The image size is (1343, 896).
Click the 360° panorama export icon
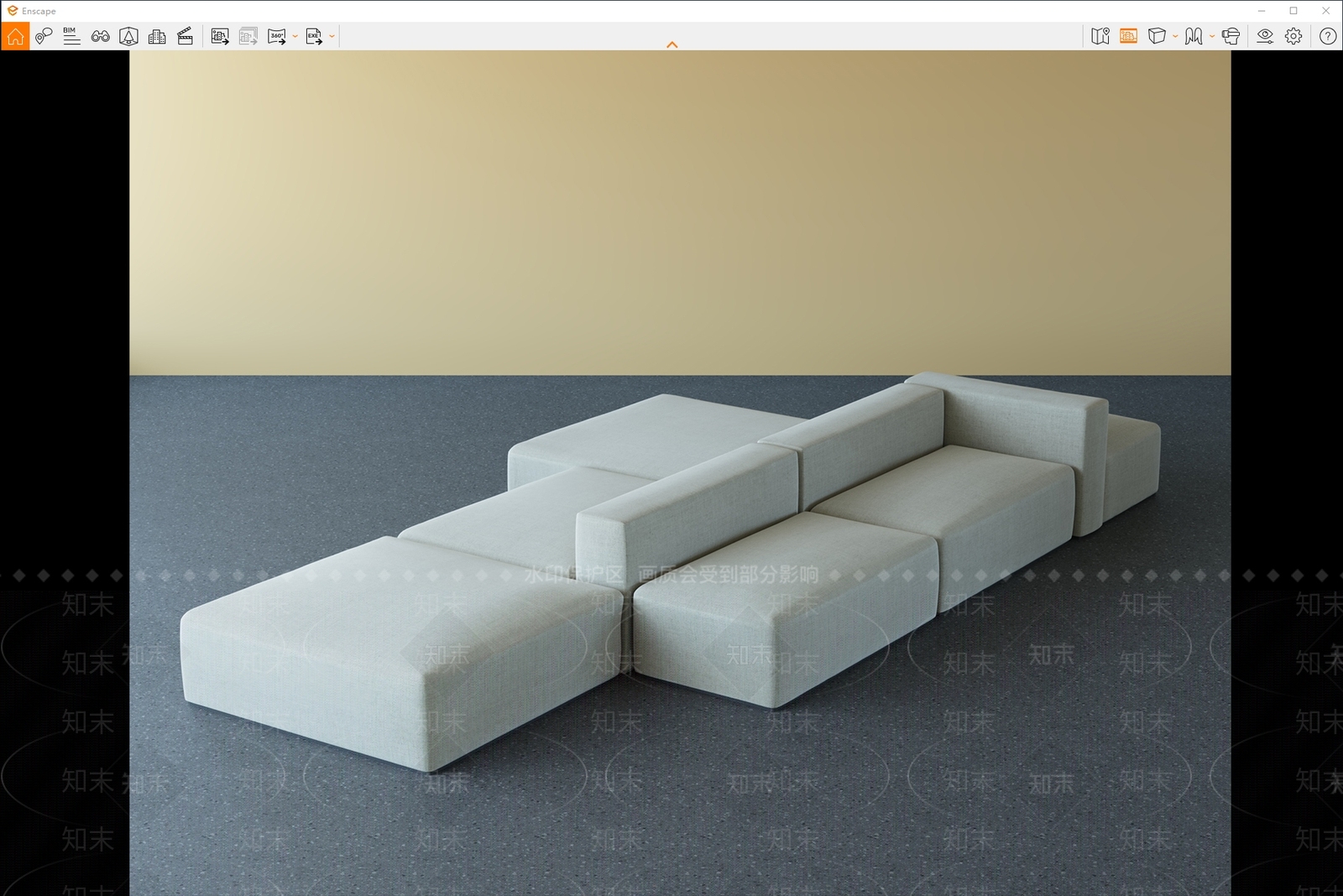tap(277, 36)
